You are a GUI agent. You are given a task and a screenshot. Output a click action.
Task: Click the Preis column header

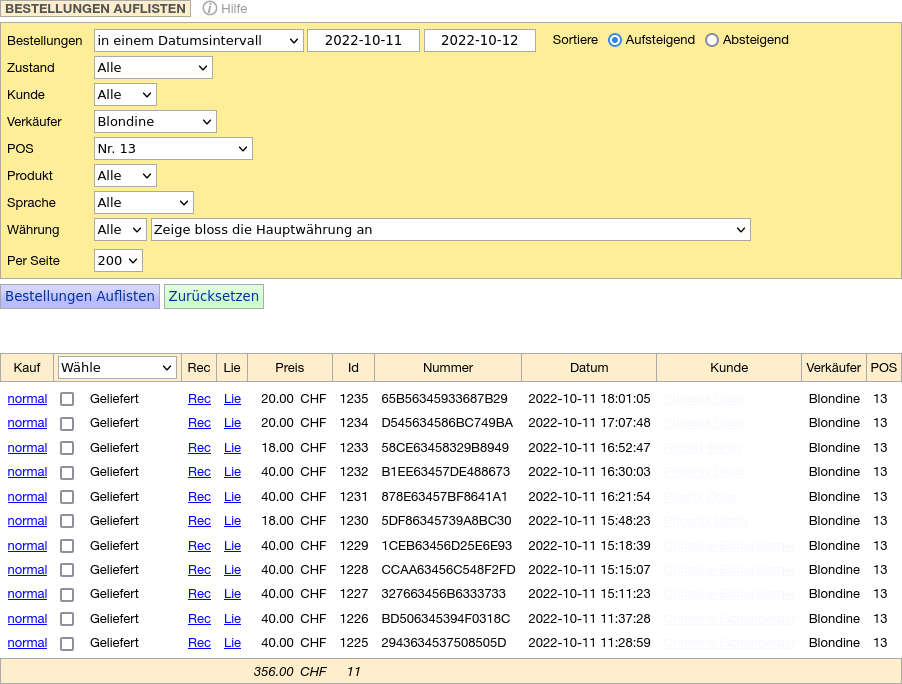tap(290, 368)
